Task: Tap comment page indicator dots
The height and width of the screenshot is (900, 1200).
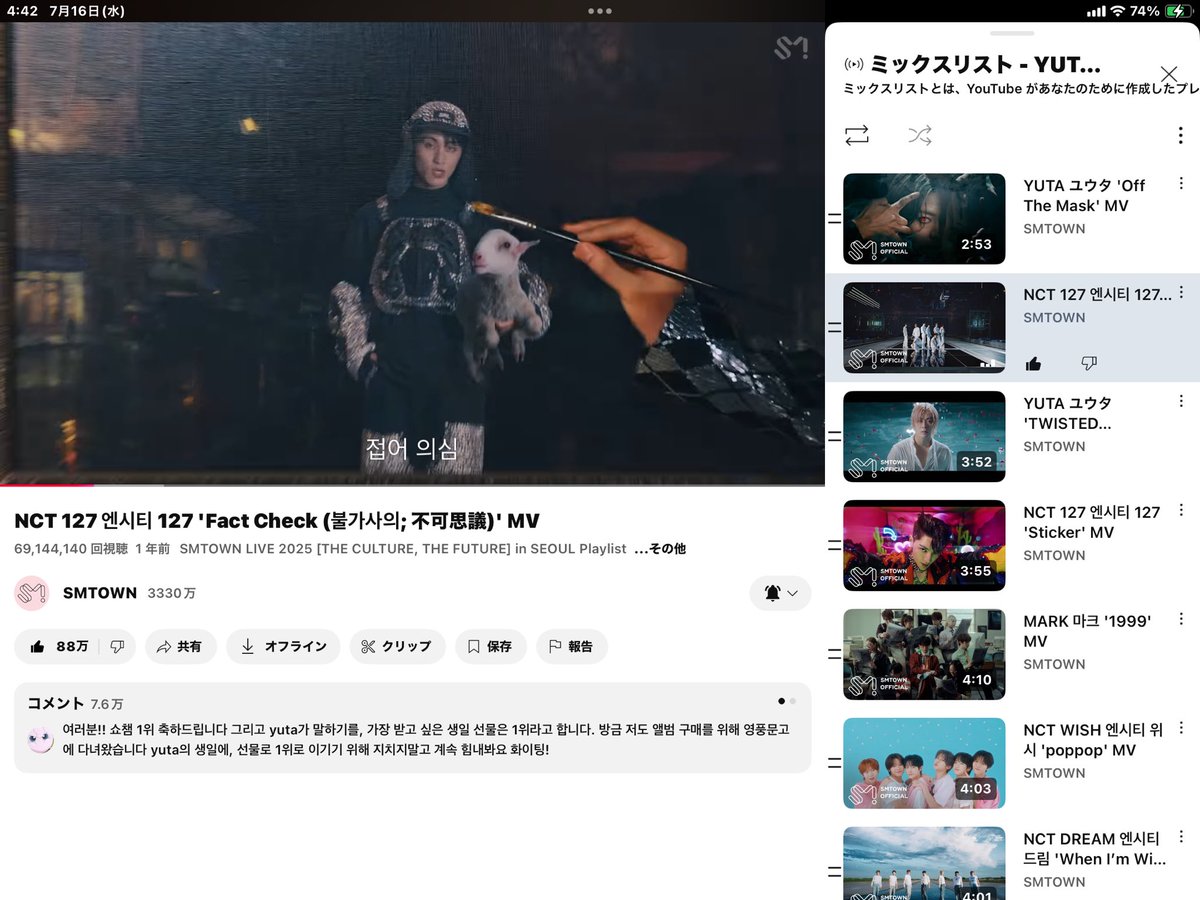Action: (x=787, y=701)
